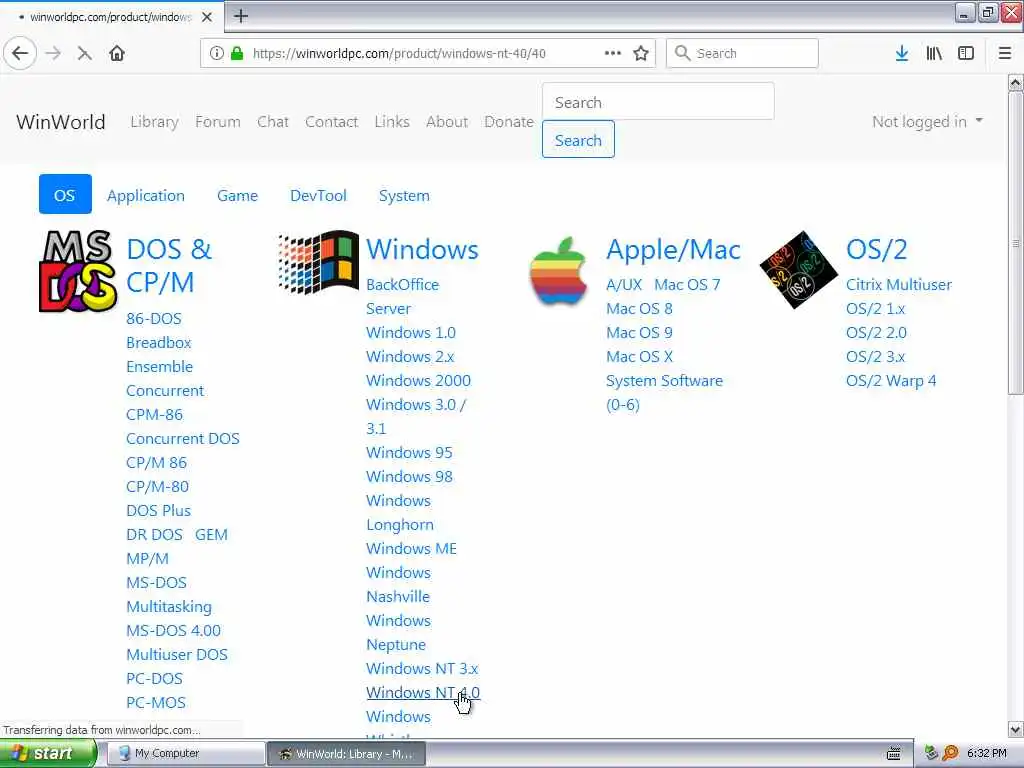Open the Library menu item

click(154, 121)
